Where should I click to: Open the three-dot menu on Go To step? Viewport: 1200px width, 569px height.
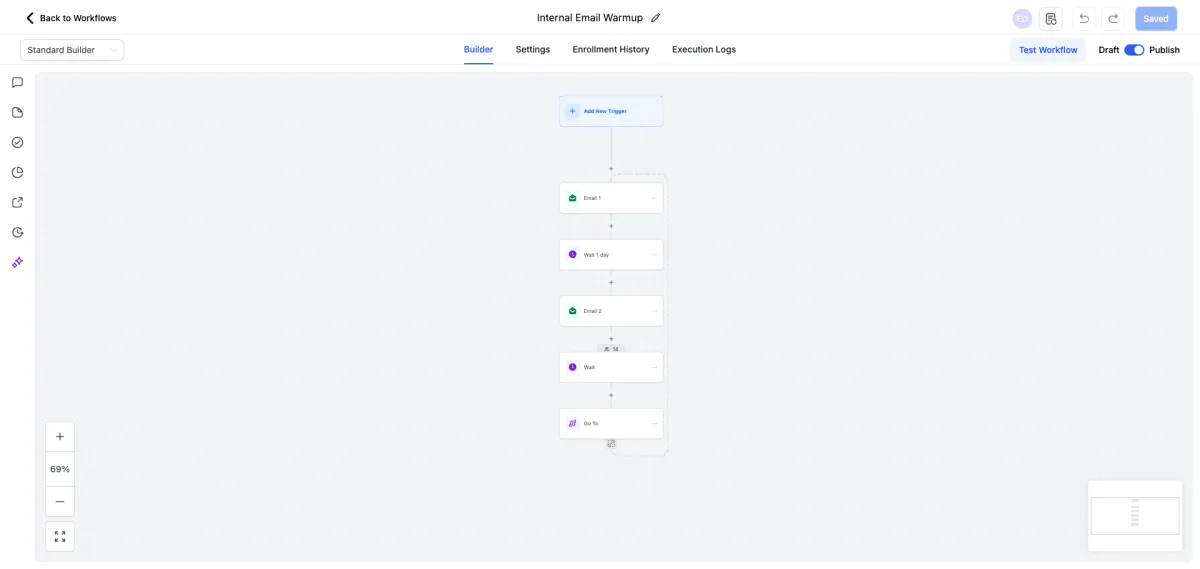pos(654,424)
